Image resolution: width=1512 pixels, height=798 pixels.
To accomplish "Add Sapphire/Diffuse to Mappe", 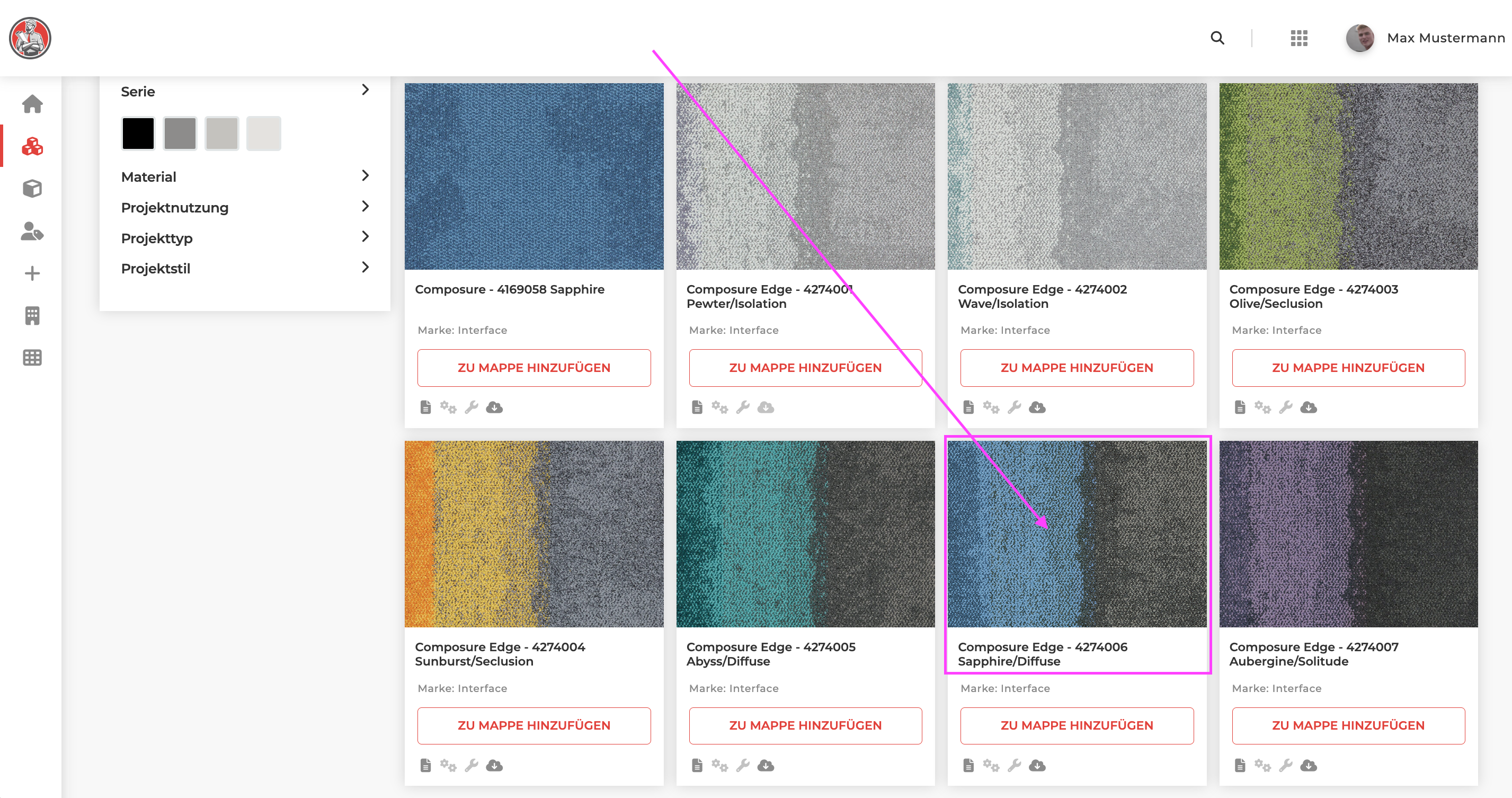I will click(1077, 726).
